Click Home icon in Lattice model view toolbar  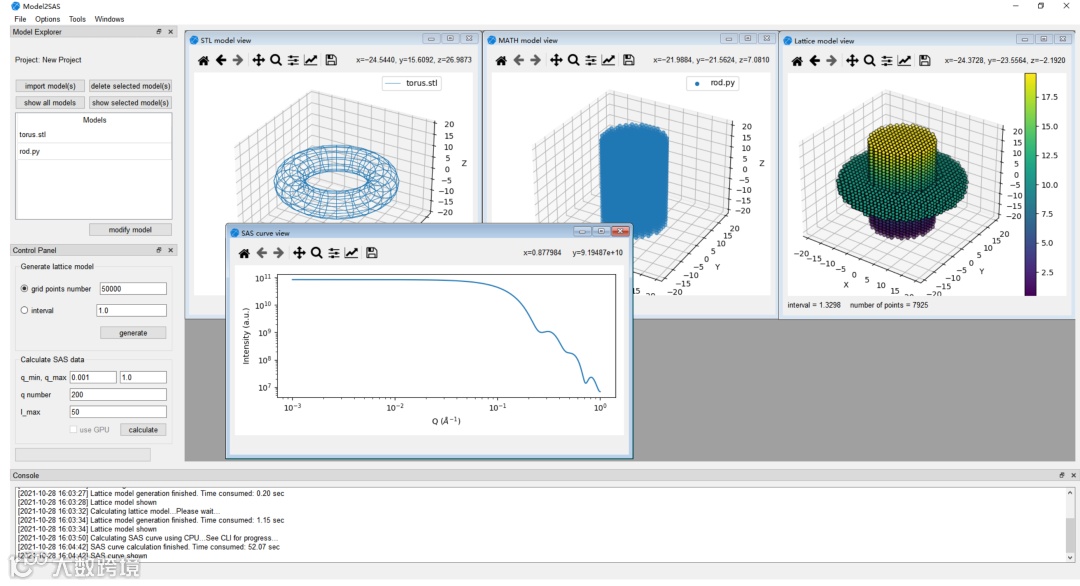797,61
